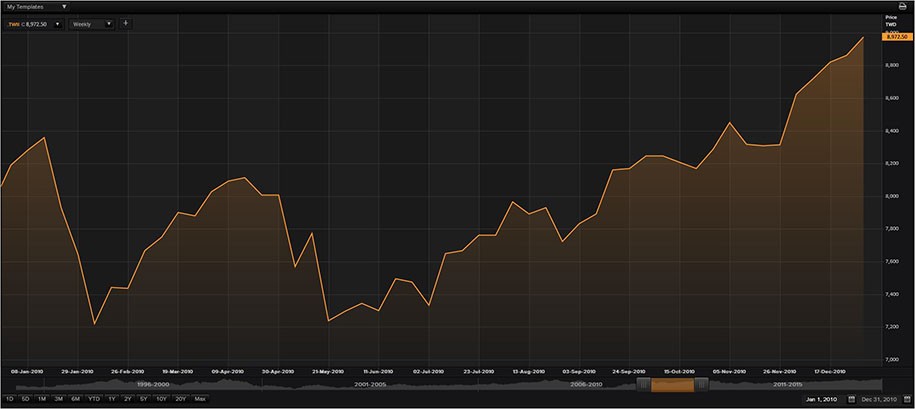This screenshot has height=409, width=915.
Task: Grab the right handle of range slider
Action: click(701, 385)
